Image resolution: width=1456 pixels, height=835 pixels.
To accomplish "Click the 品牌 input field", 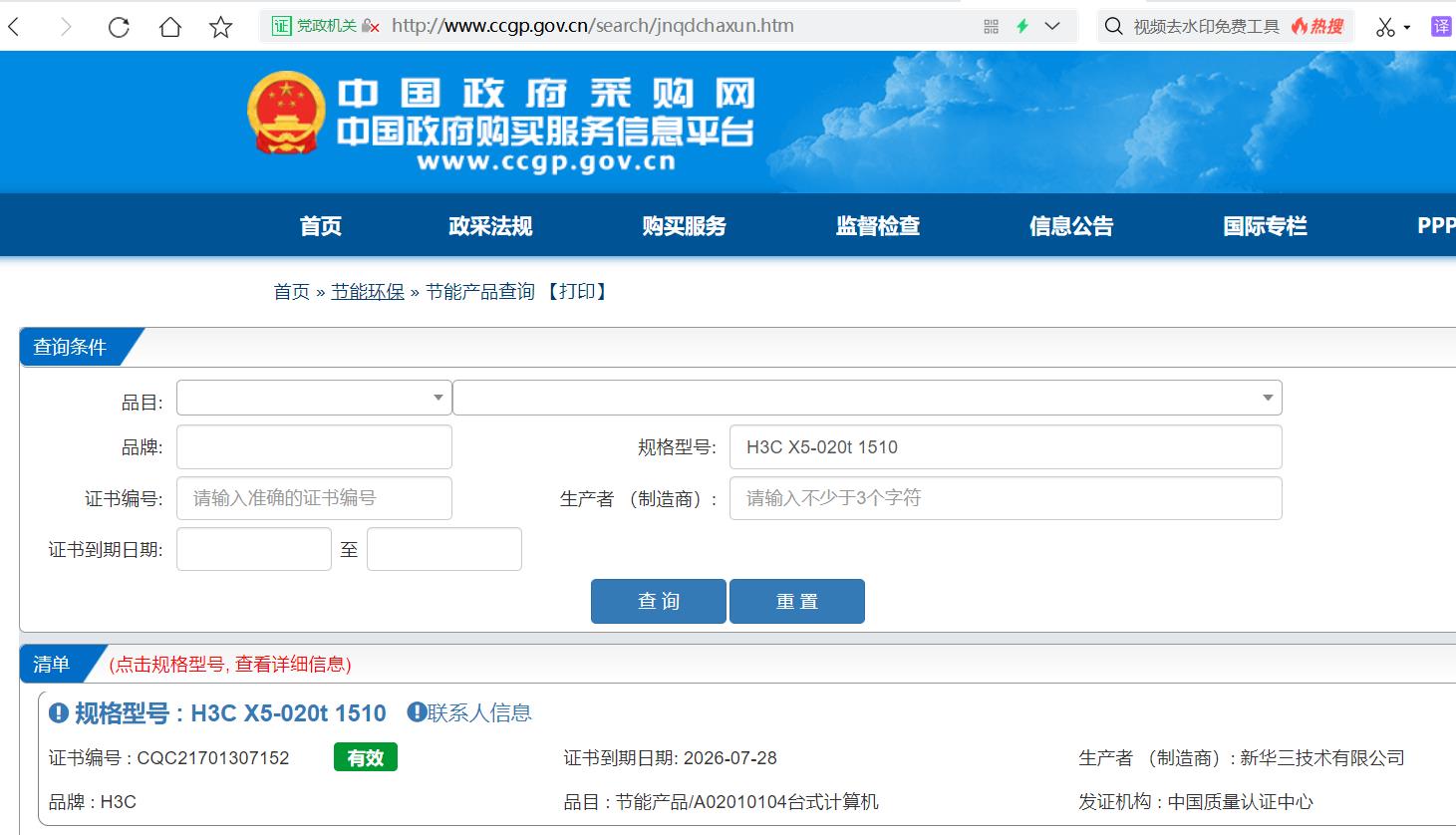I will [314, 447].
